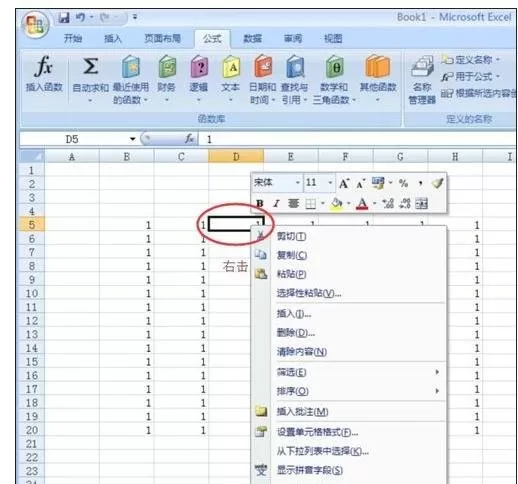This screenshot has width=518, height=484.
Task: Choose 选择性粘贴 from the context menu
Action: coord(309,293)
